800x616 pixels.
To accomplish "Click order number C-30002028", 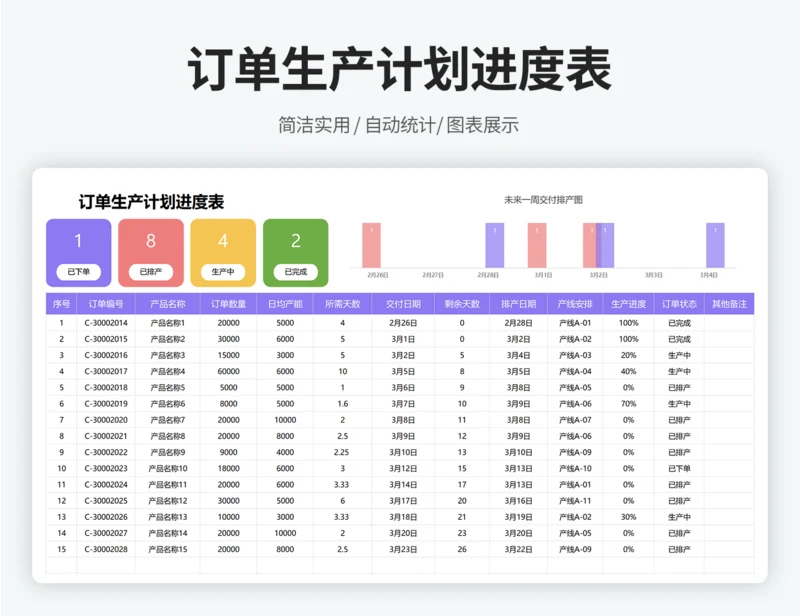I will [106, 549].
